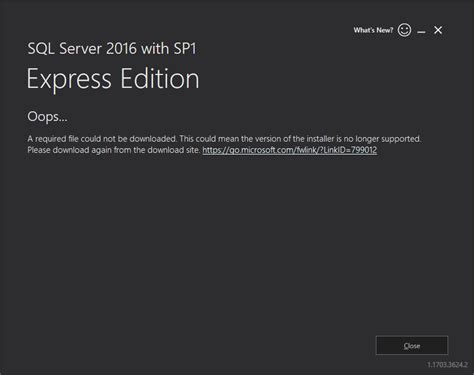This screenshot has height=375, width=474.
Task: Click the version number 1.1703.3624.2
Action: point(447,365)
